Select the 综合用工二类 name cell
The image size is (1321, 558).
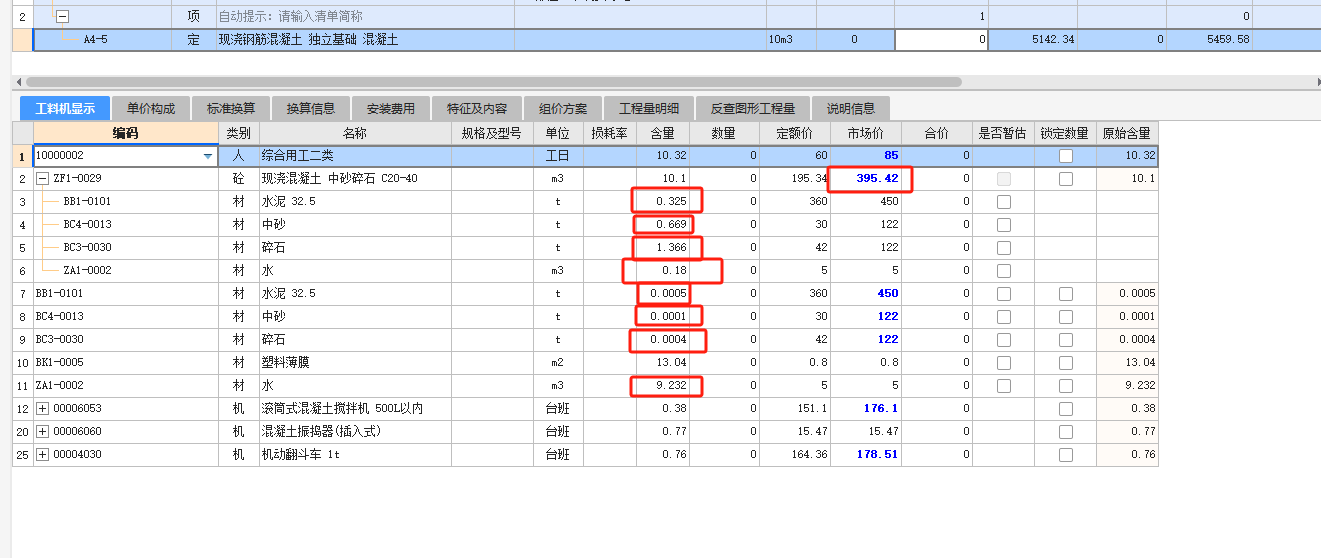[355, 156]
